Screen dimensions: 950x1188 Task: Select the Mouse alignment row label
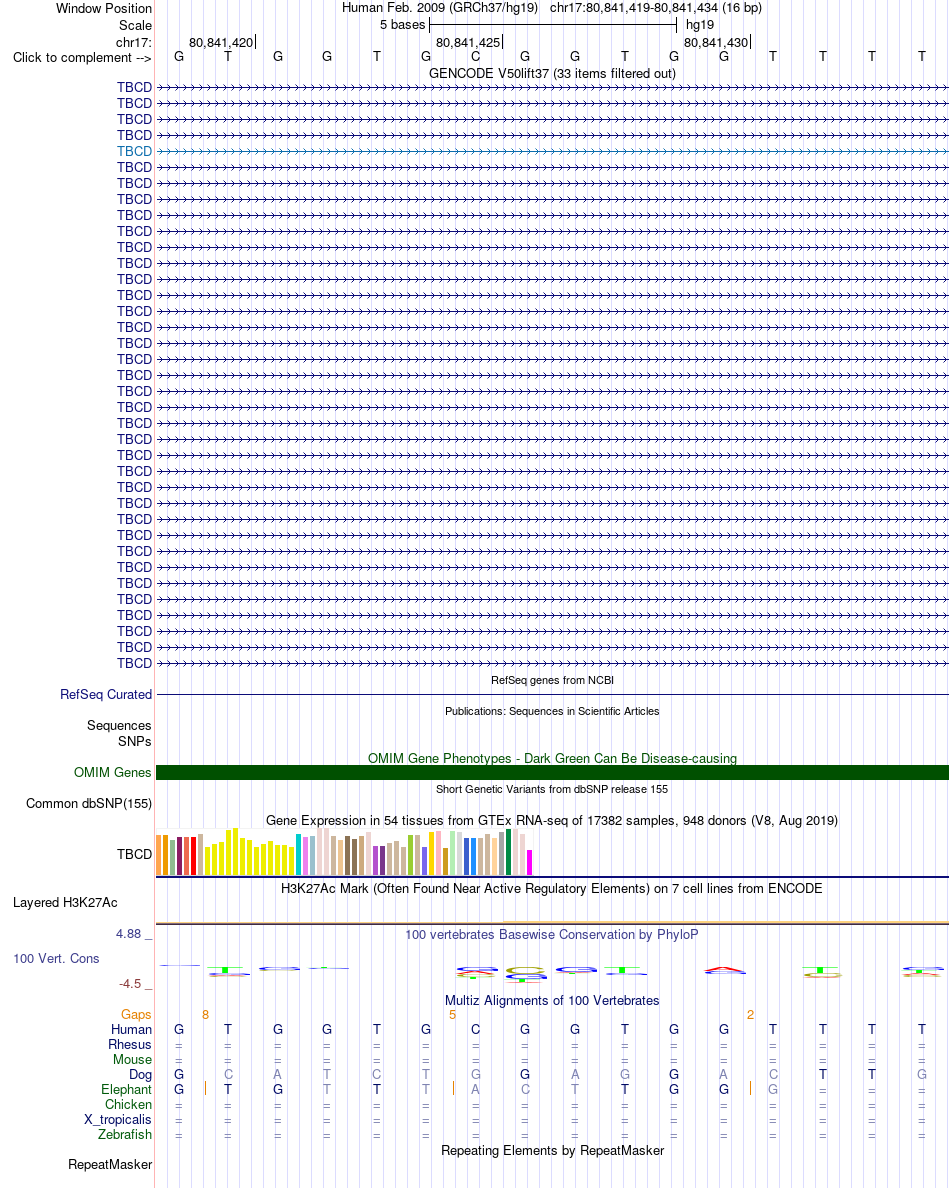click(133, 1060)
